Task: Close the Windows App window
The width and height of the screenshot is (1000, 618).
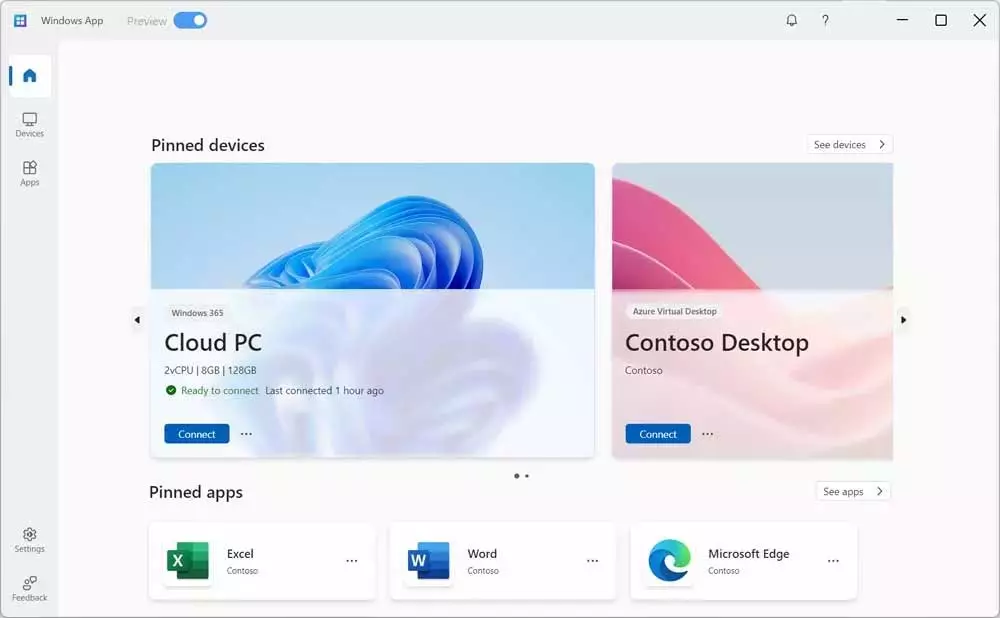Action: [980, 20]
